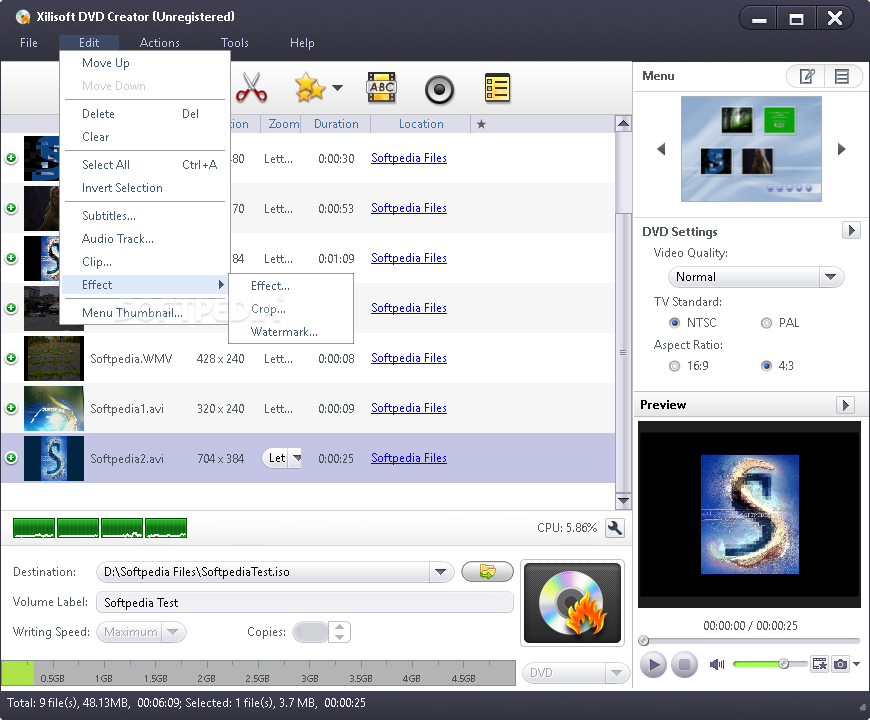Choose Audio Track... menu entry
Image resolution: width=870 pixels, height=720 pixels.
pos(145,239)
